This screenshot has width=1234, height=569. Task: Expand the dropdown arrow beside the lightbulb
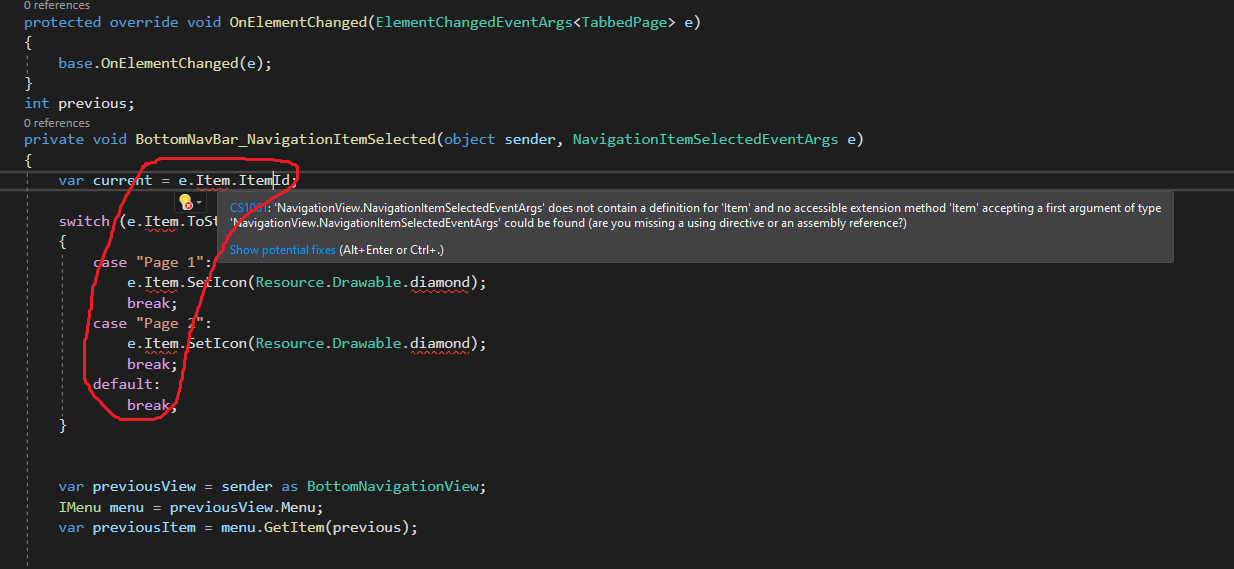[x=198, y=202]
